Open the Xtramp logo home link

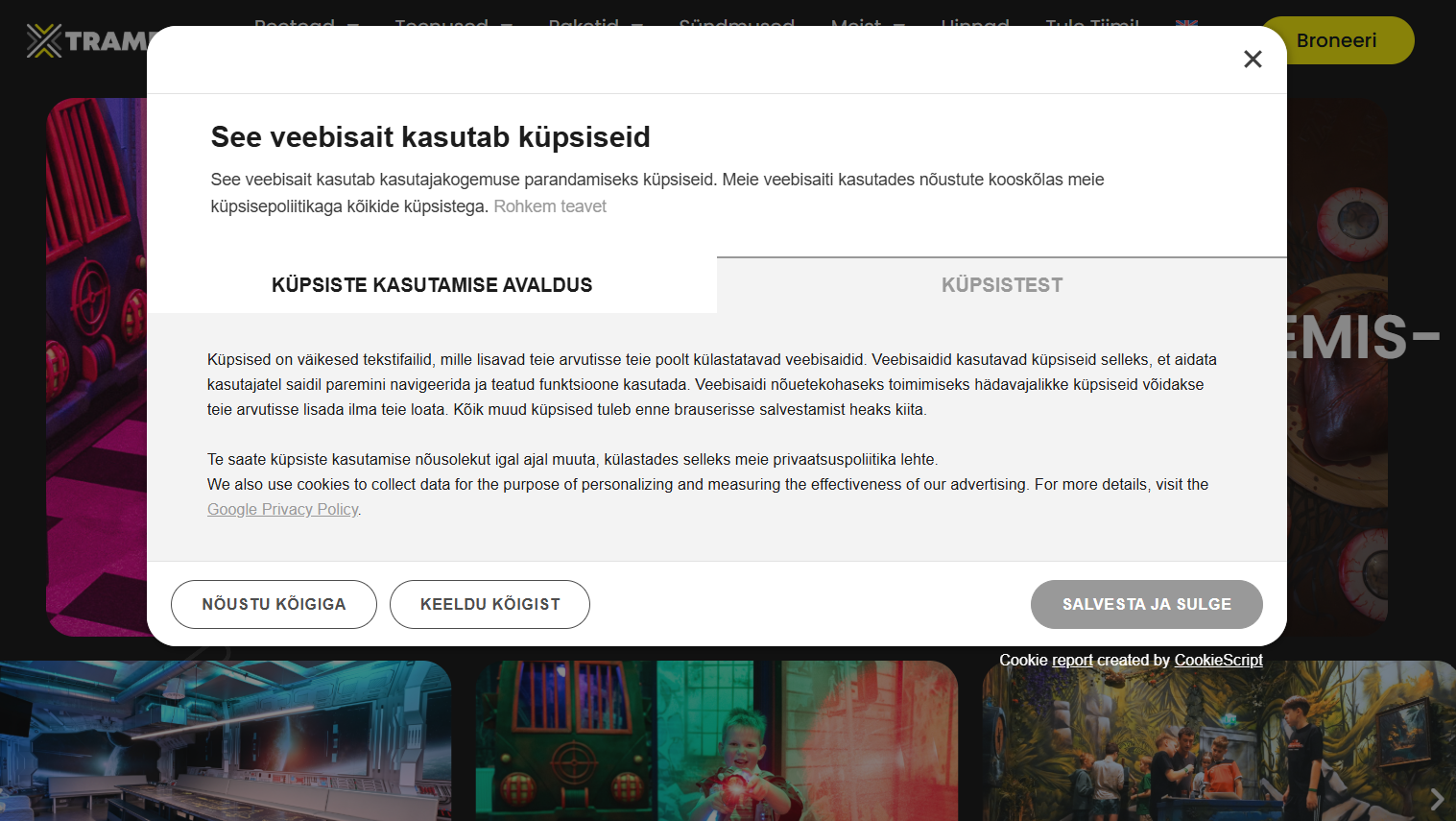coord(87,40)
